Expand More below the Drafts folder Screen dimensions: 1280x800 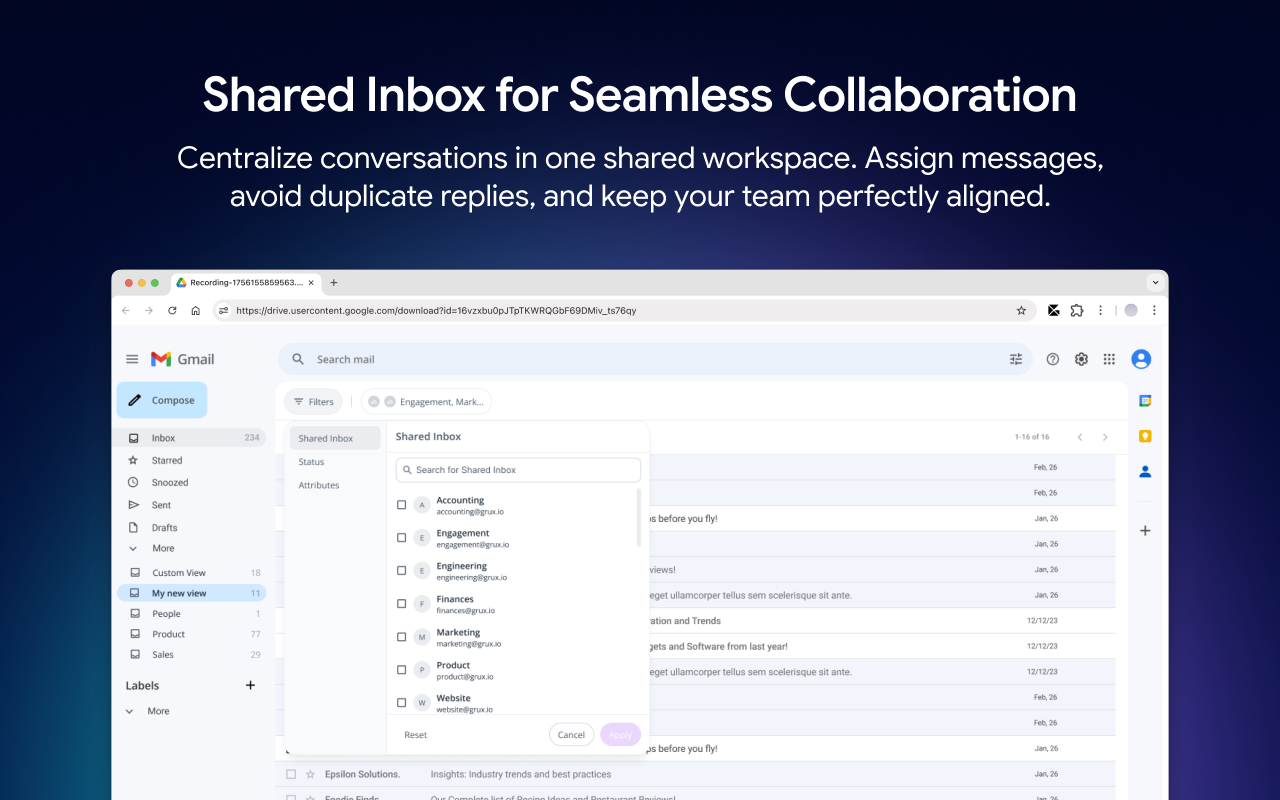151,548
